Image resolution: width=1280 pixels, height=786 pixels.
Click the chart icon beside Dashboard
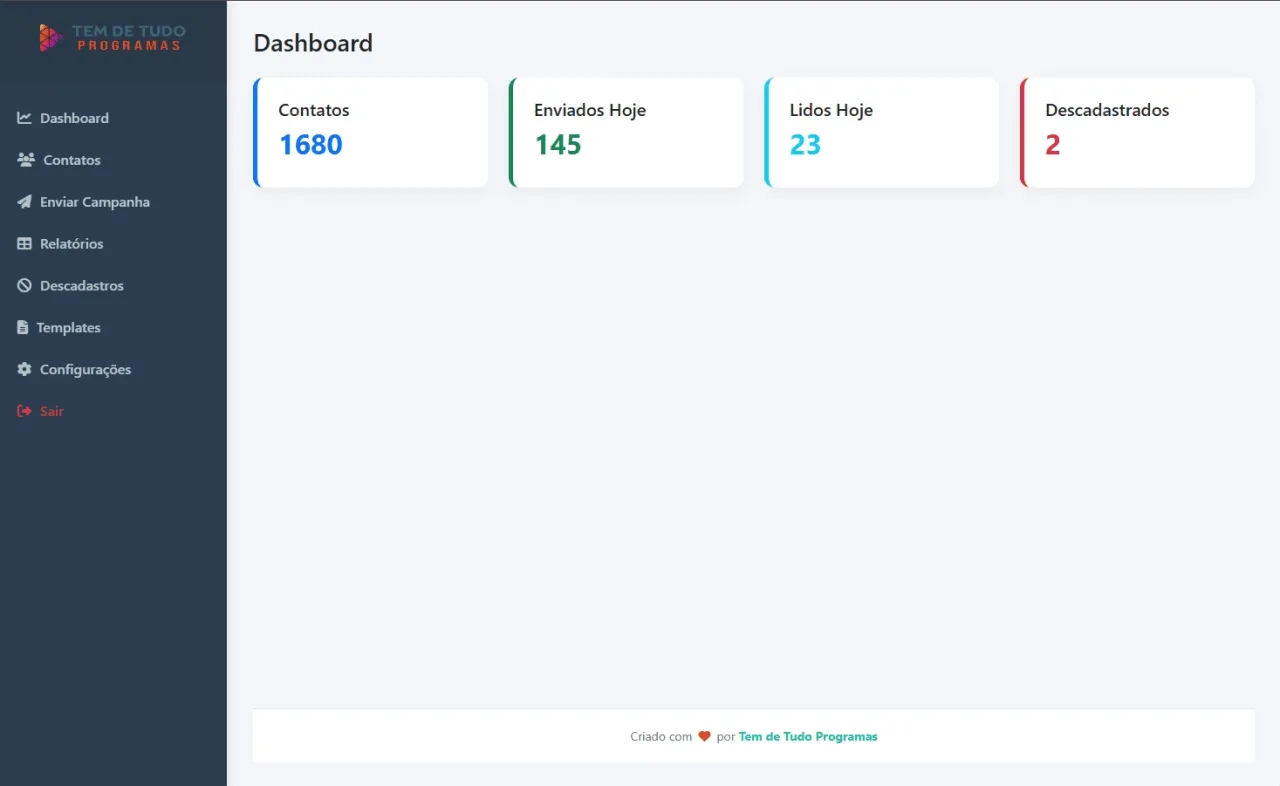24,118
